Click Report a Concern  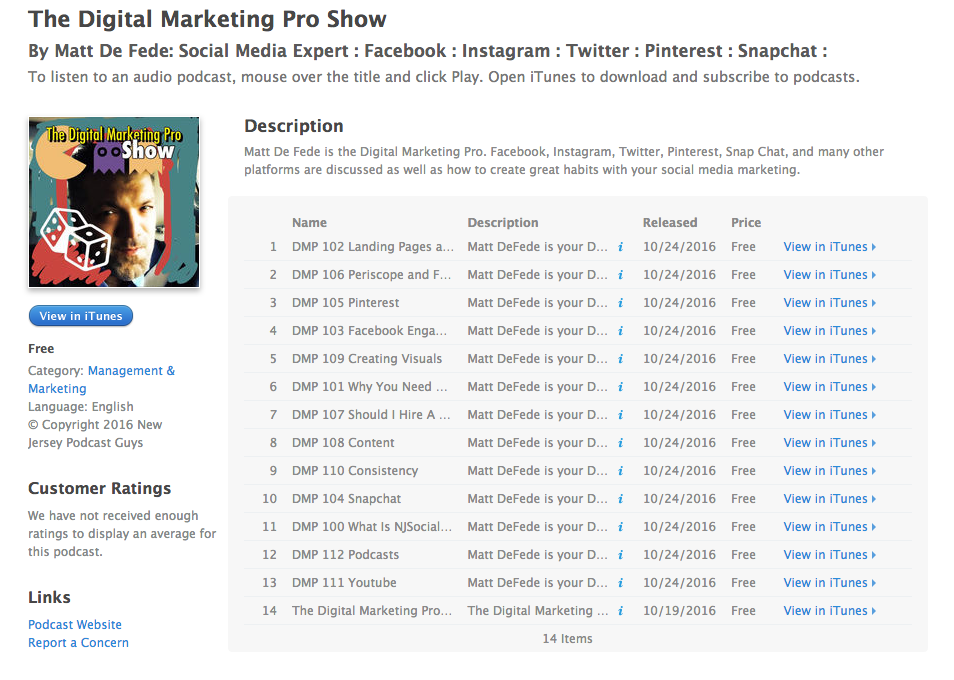point(78,643)
